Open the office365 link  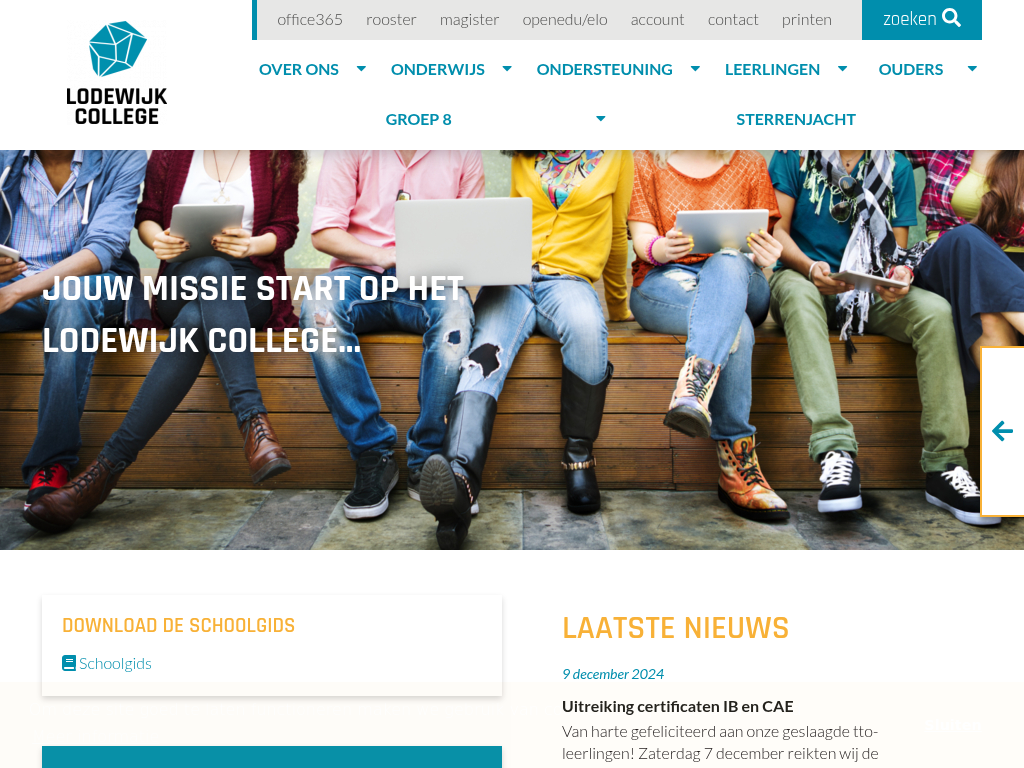(x=310, y=20)
